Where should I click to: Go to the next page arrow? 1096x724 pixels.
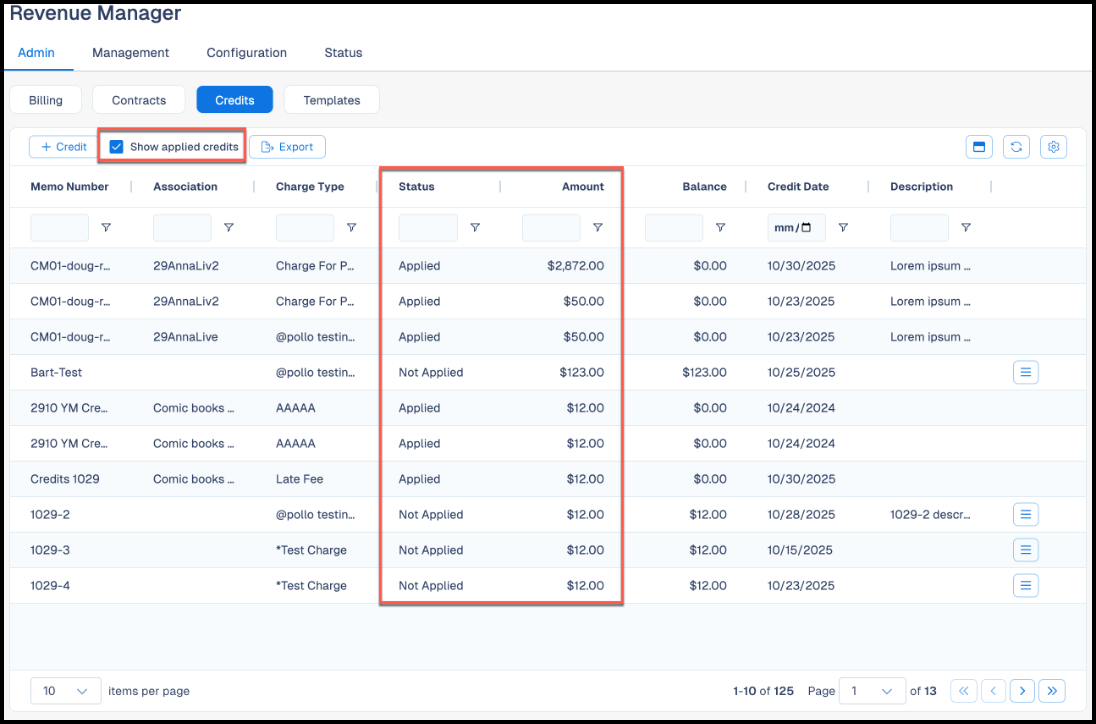pyautogui.click(x=1022, y=690)
